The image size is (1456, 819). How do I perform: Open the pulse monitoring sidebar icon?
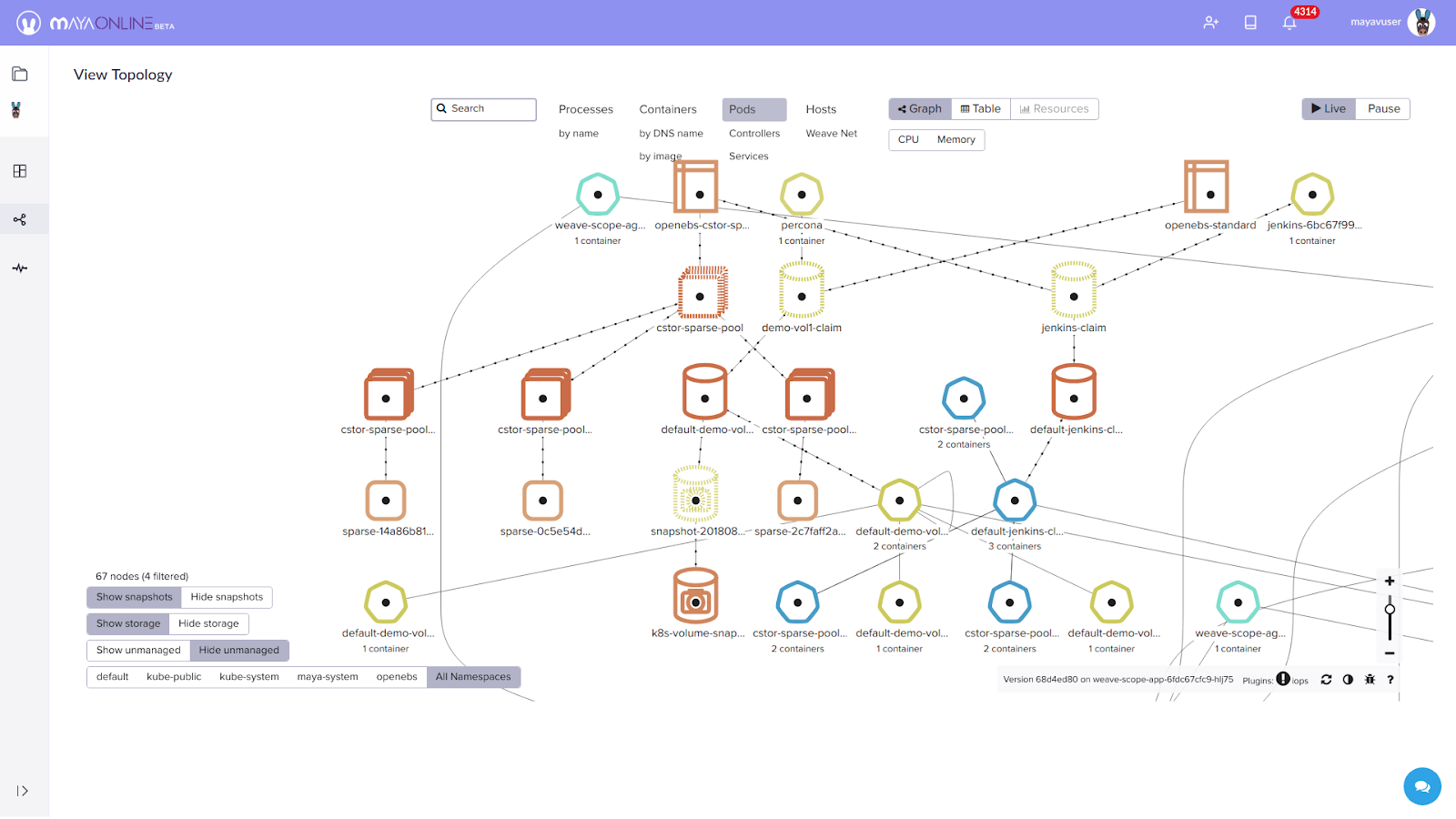pyautogui.click(x=20, y=268)
